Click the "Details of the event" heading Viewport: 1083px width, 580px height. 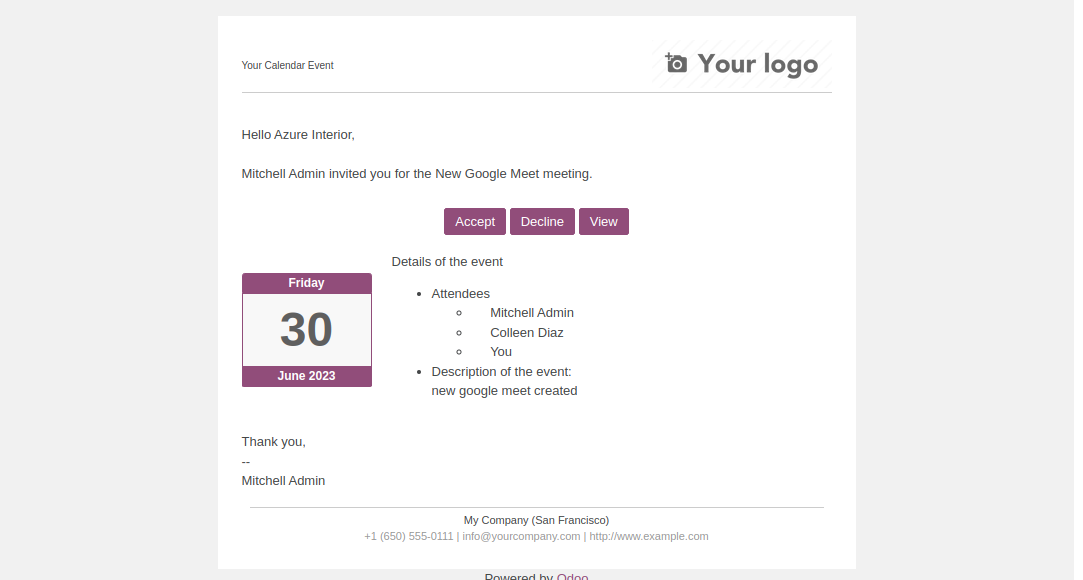click(447, 262)
